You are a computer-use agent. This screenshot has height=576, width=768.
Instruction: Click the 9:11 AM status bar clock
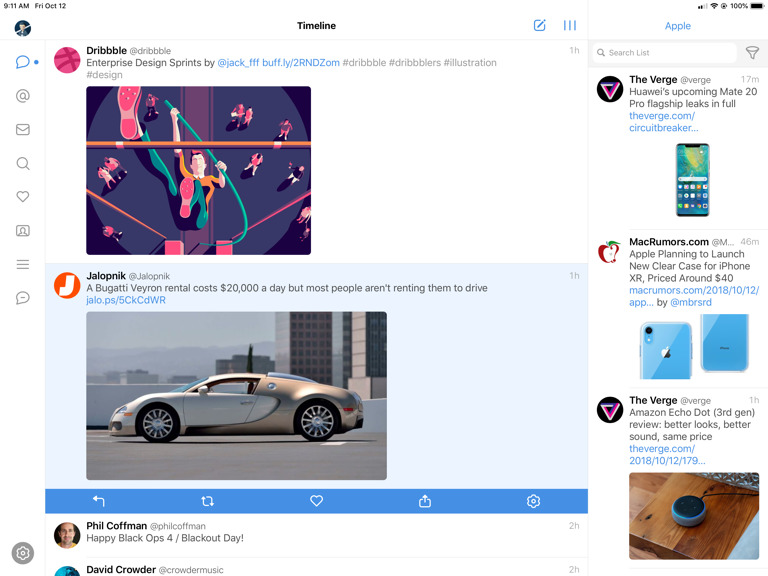tap(16, 6)
